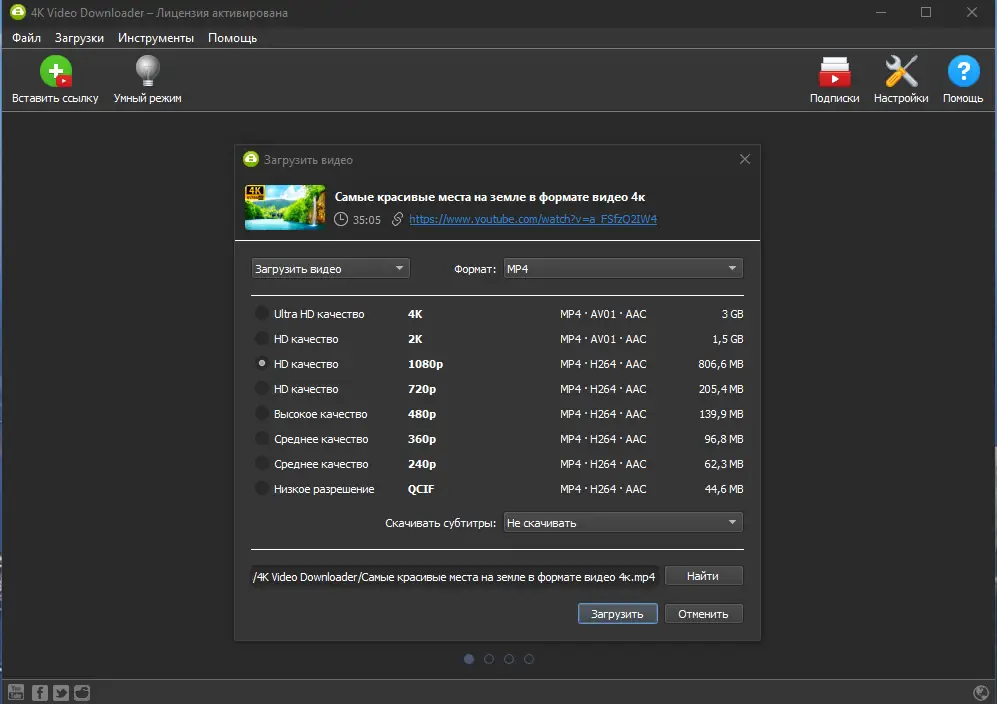Open the Инструменты menu
997x704 pixels.
(156, 38)
